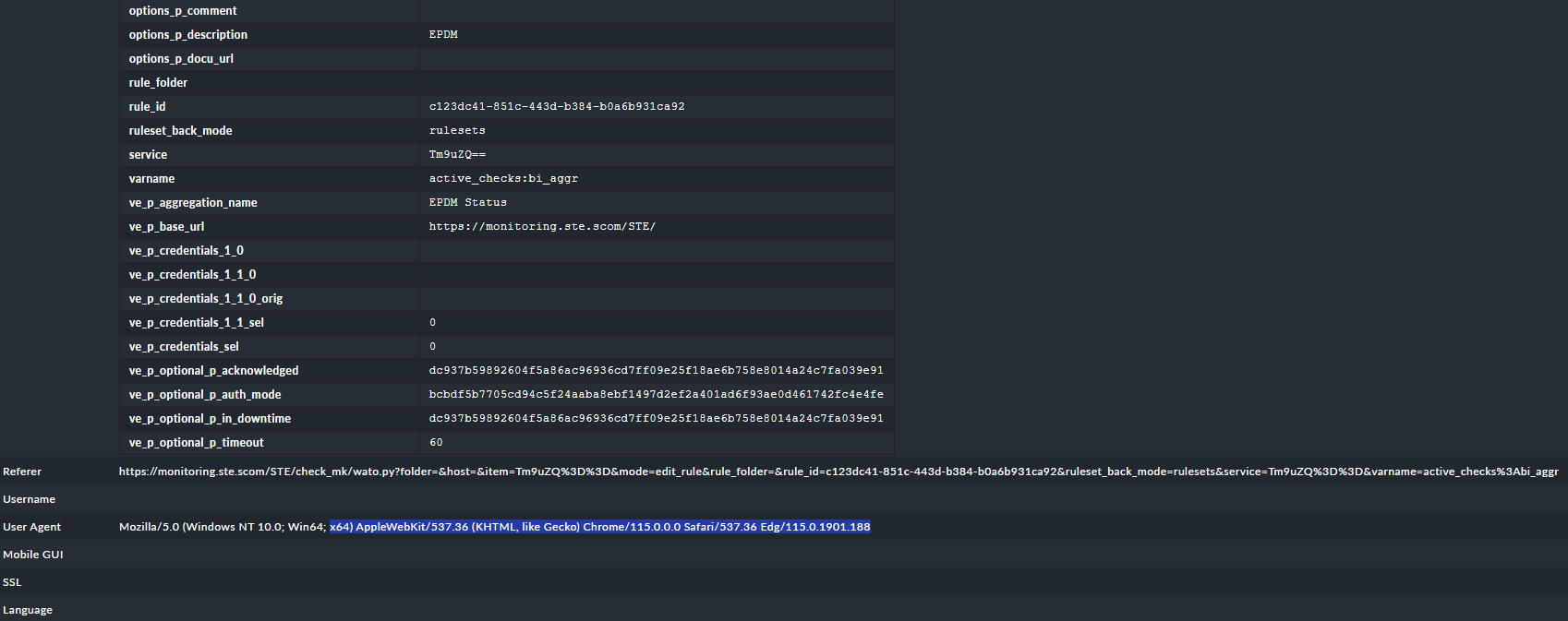
Task: Click the EPDM description value
Action: click(443, 35)
